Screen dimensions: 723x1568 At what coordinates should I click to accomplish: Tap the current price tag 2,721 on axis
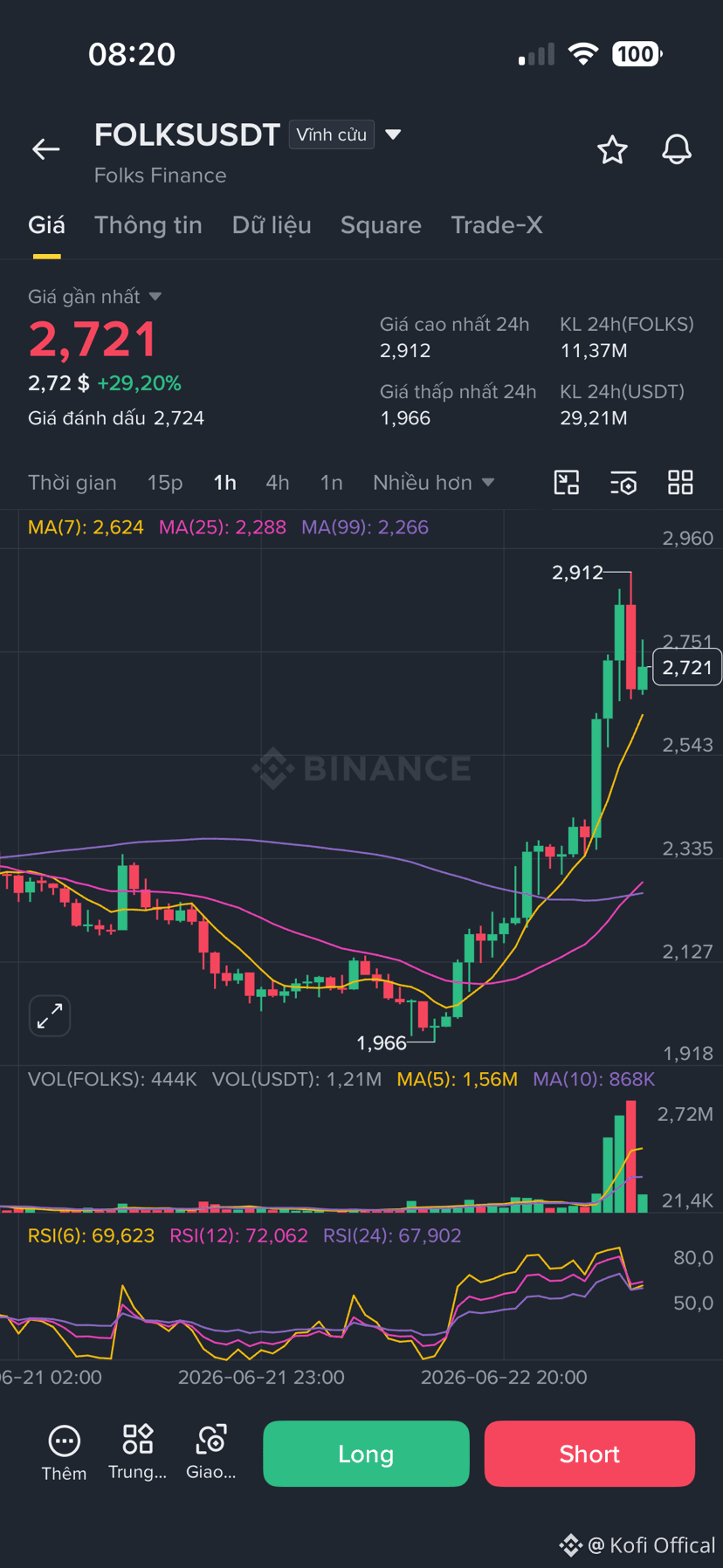[x=687, y=668]
